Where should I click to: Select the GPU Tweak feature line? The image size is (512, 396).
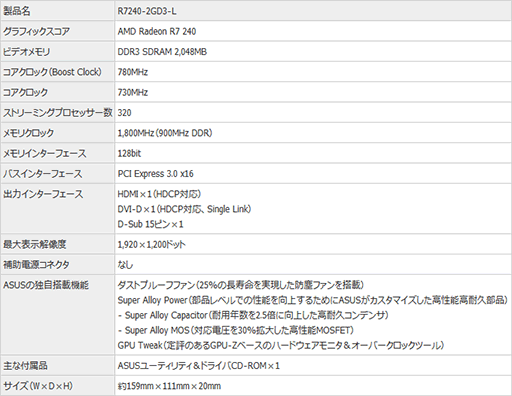point(281,345)
